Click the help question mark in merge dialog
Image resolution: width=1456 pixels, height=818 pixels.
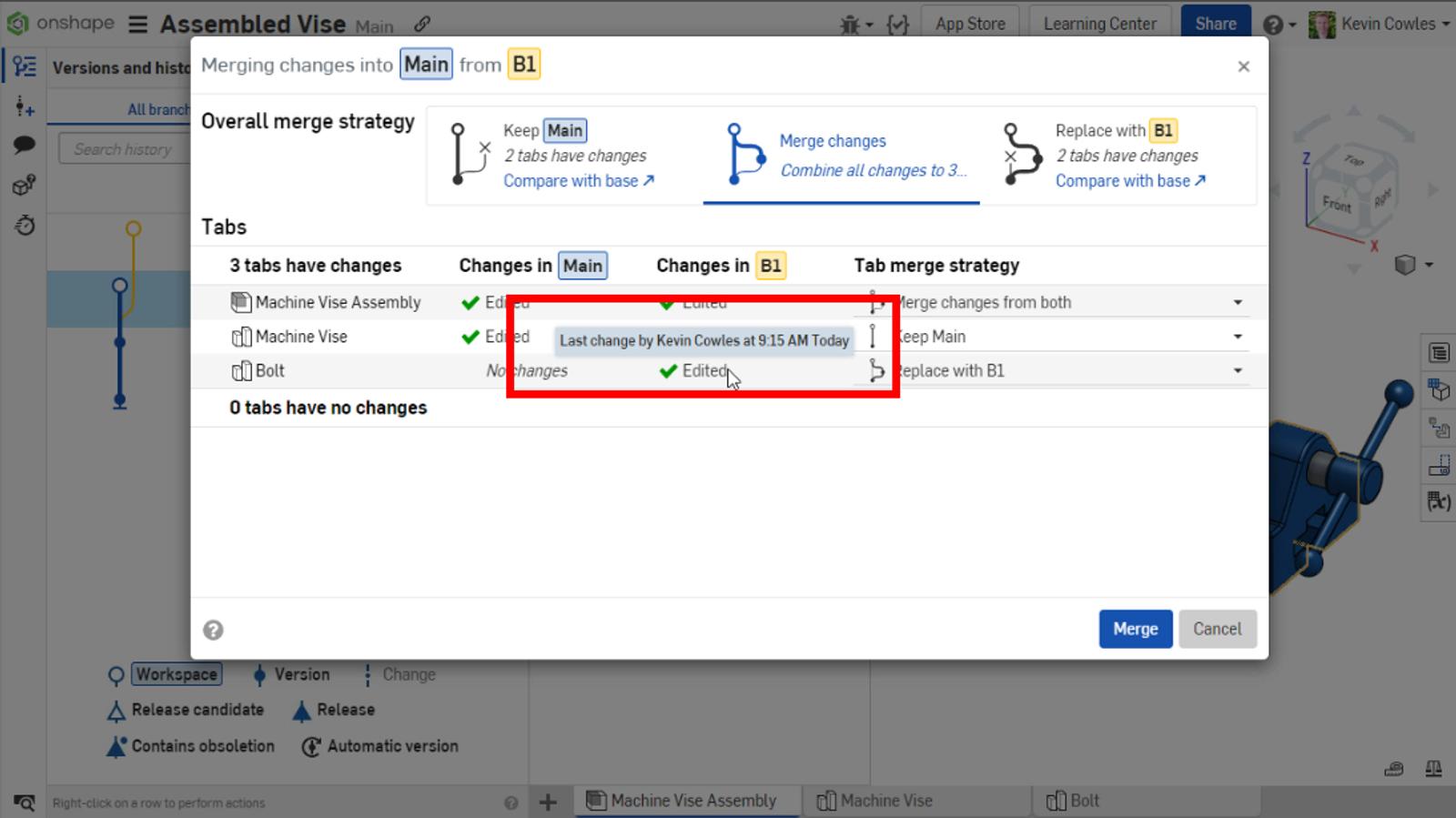click(x=213, y=630)
